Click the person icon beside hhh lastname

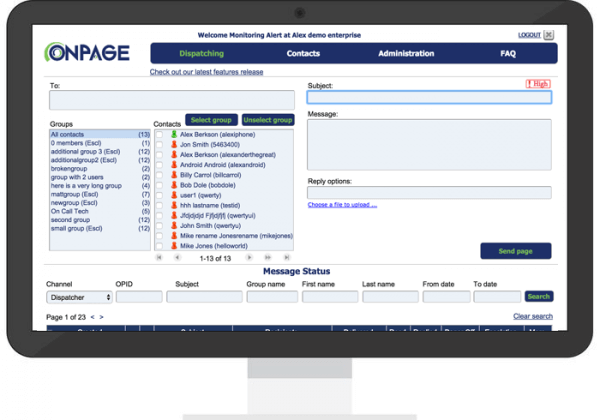[174, 205]
